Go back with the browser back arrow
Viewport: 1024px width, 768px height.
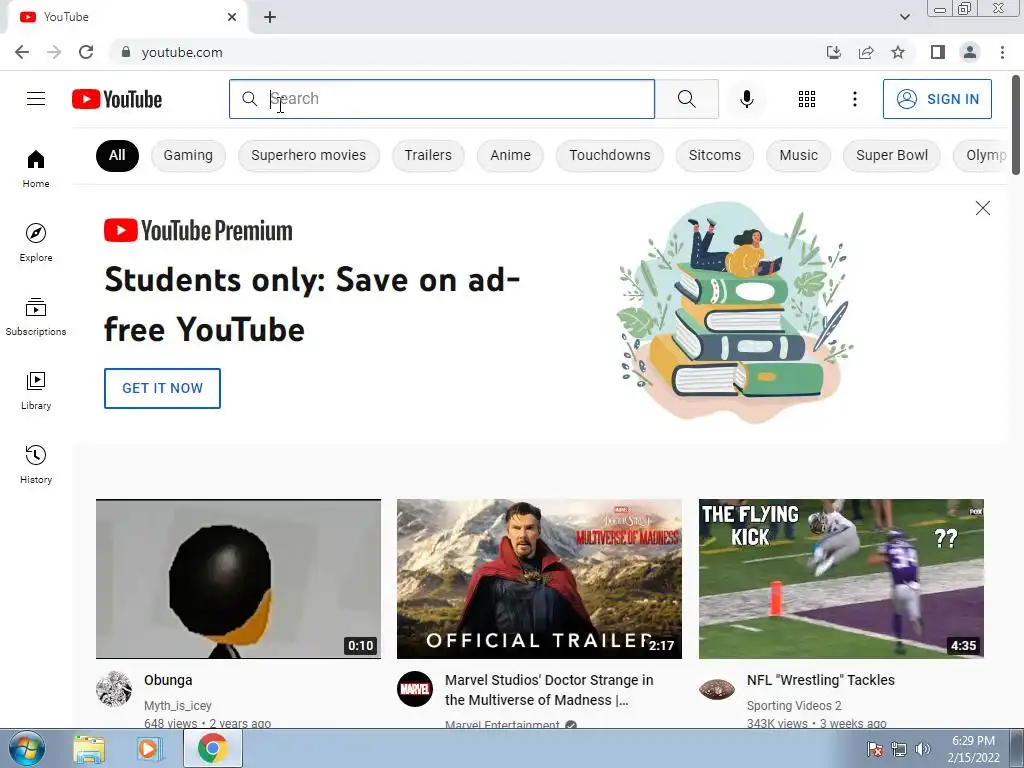22,52
